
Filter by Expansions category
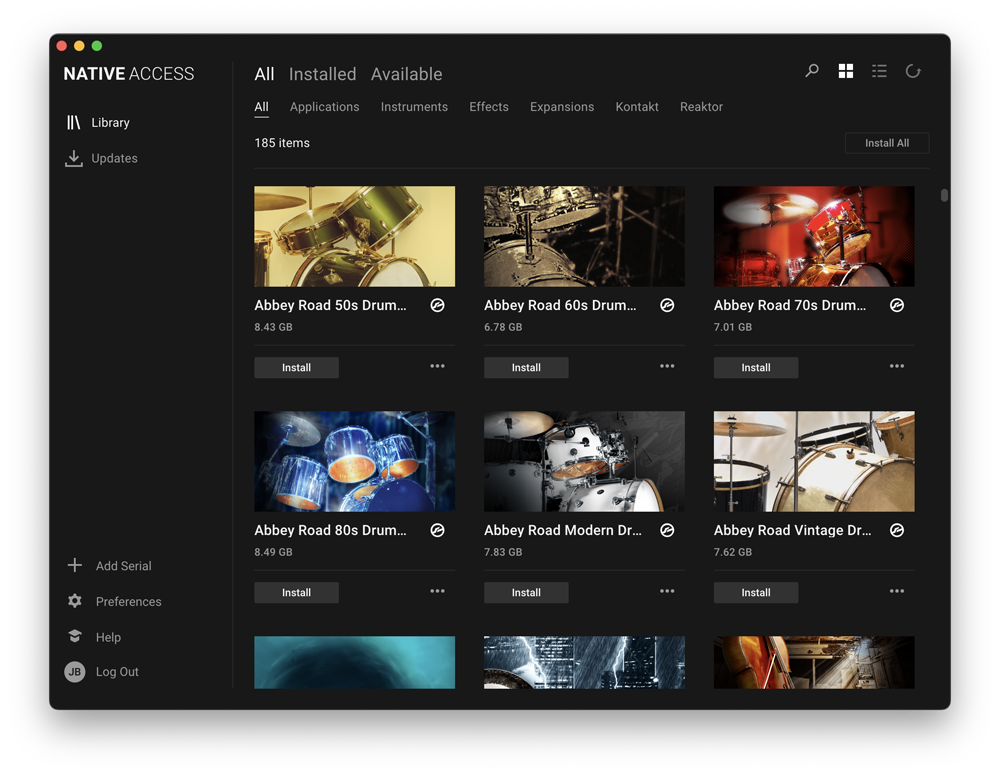pyautogui.click(x=562, y=107)
